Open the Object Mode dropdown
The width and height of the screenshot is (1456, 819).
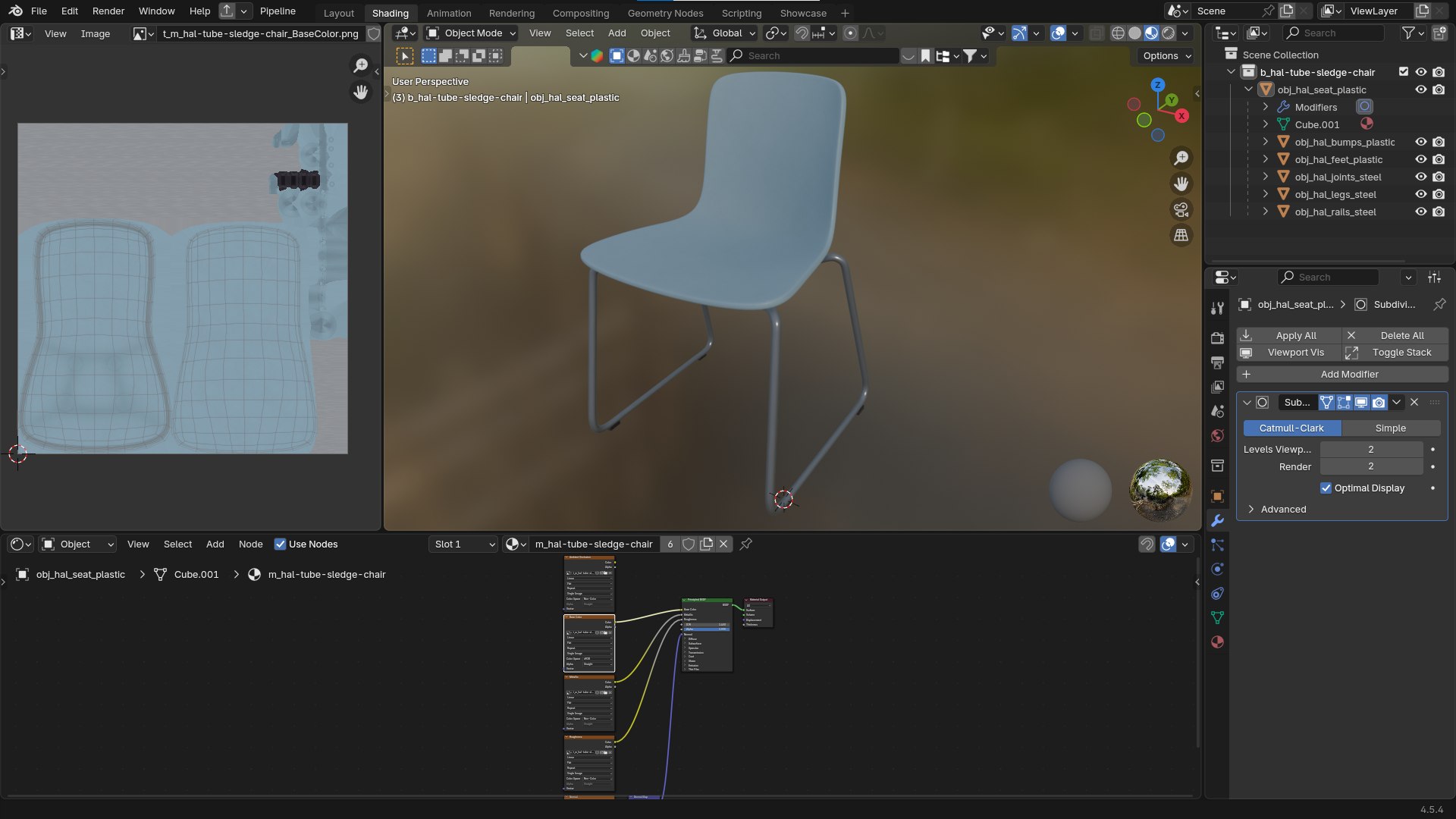click(x=471, y=33)
